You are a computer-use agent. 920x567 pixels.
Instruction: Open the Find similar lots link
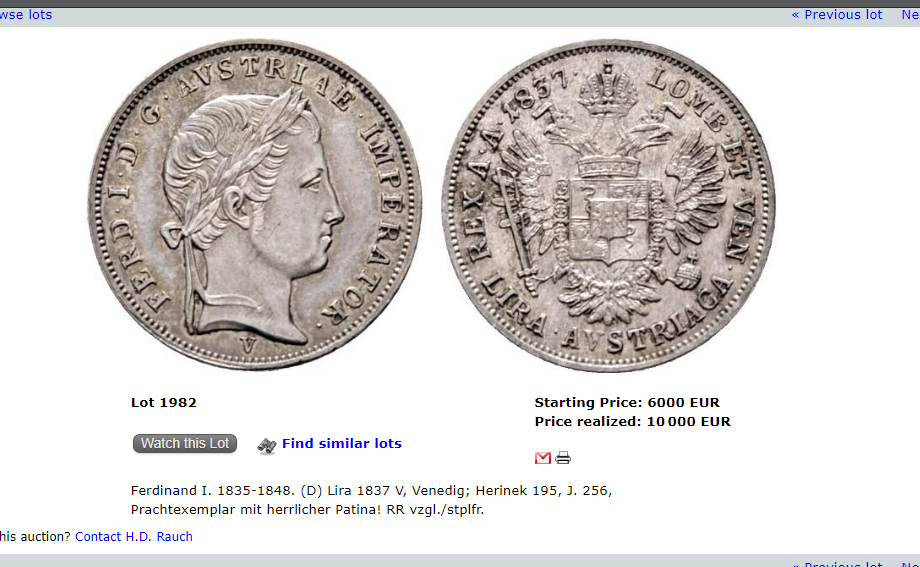click(x=341, y=443)
